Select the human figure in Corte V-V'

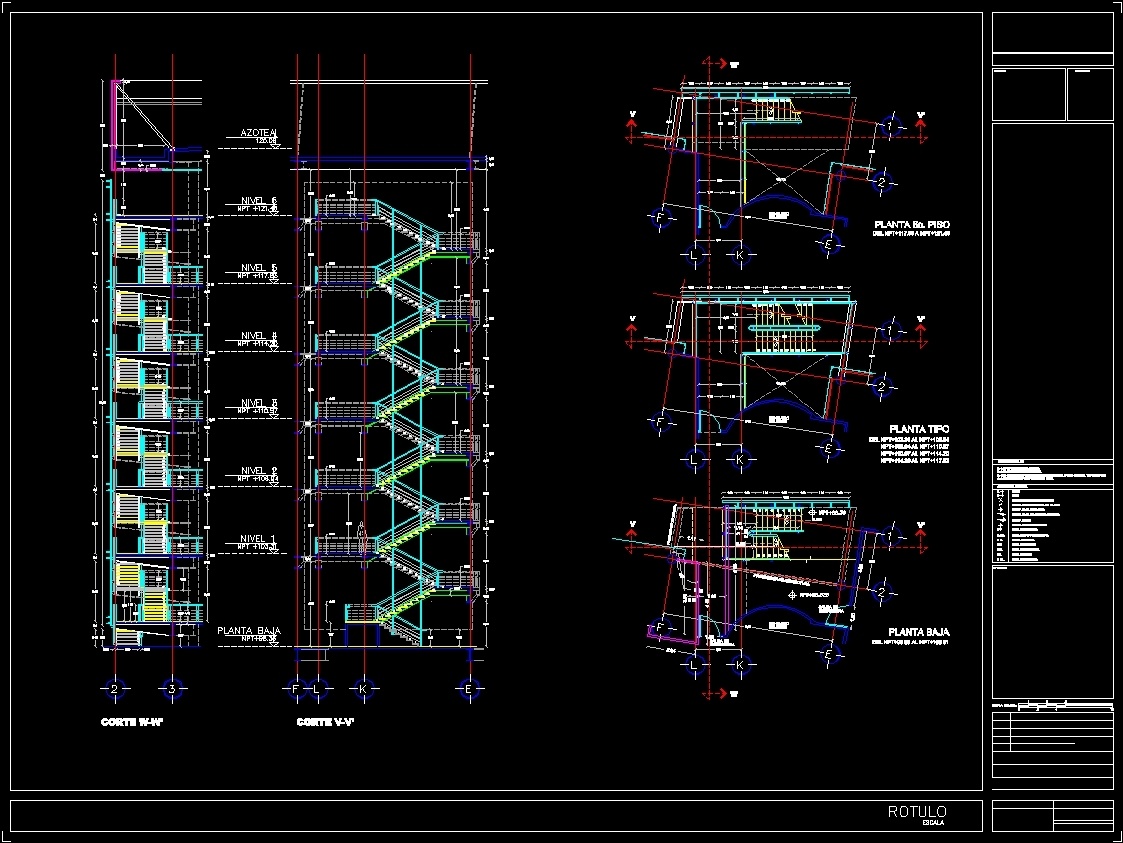coord(362,537)
